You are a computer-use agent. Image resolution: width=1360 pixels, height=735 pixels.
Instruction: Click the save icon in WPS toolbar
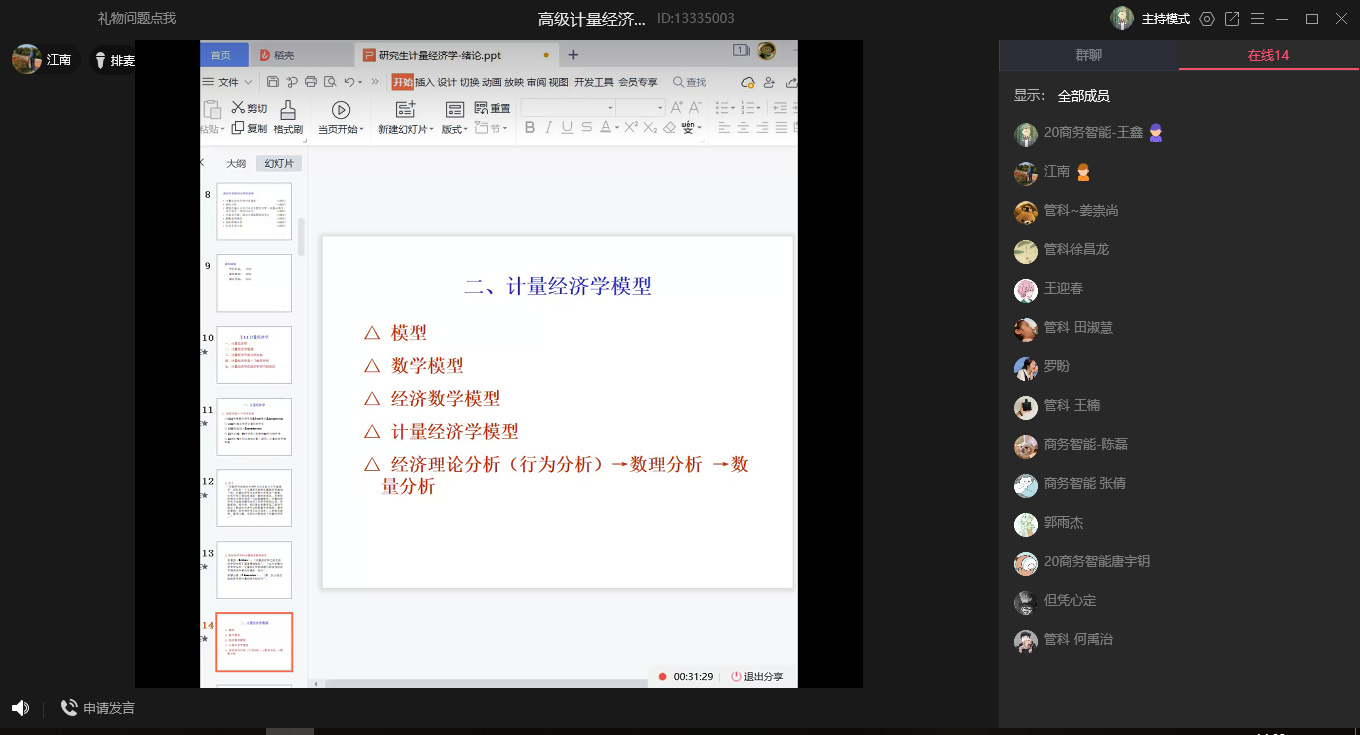pos(272,82)
